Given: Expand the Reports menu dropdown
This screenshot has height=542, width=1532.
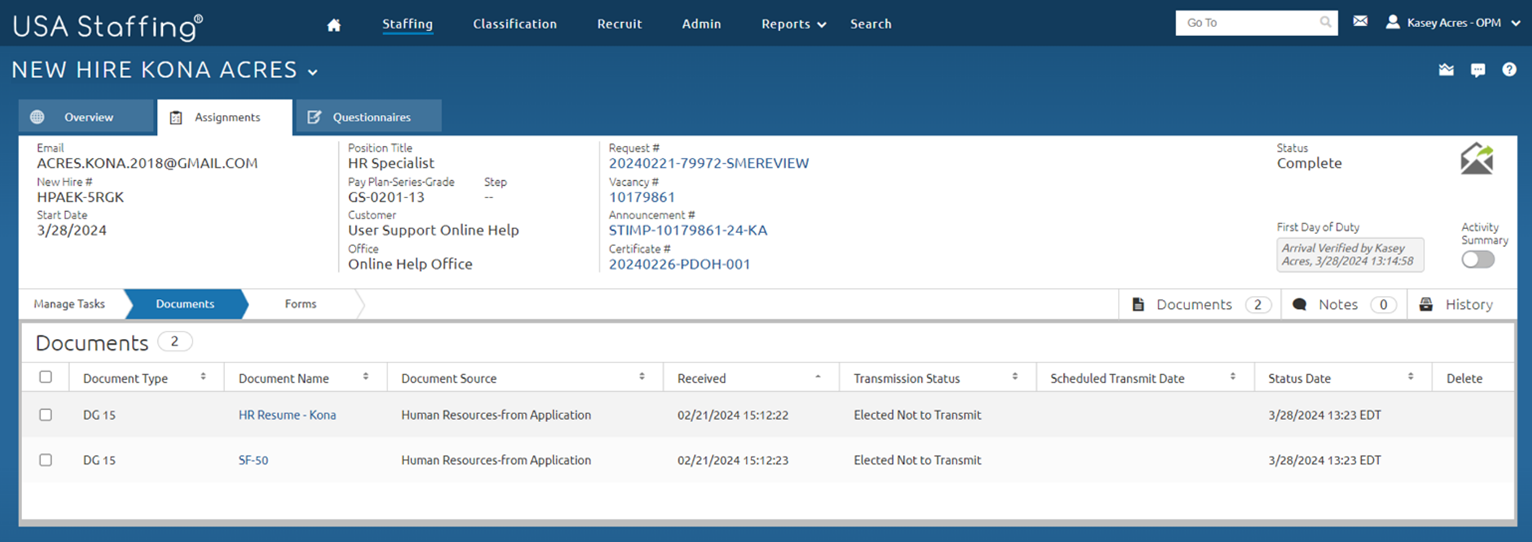Looking at the screenshot, I should coord(794,24).
